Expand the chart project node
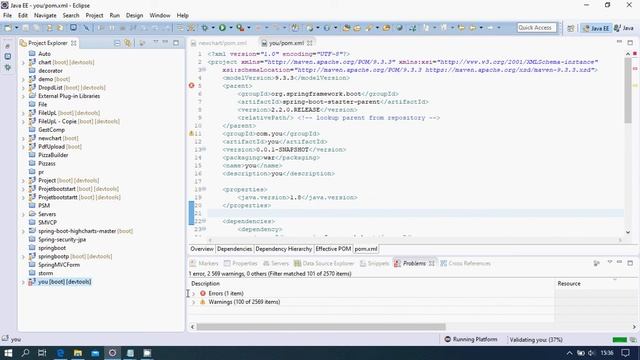 23,62
